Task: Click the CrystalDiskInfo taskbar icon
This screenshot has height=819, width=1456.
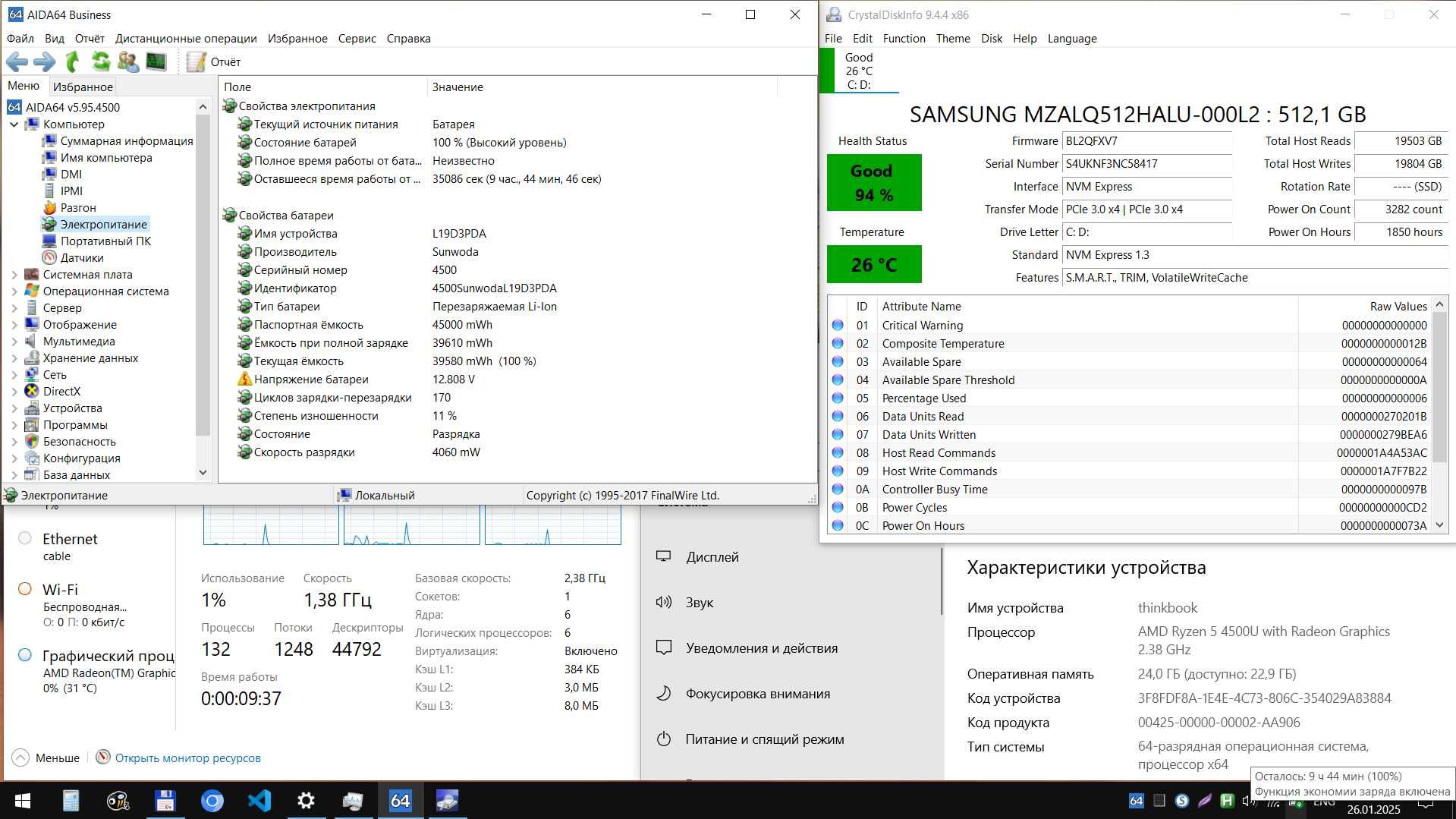Action: tap(447, 801)
